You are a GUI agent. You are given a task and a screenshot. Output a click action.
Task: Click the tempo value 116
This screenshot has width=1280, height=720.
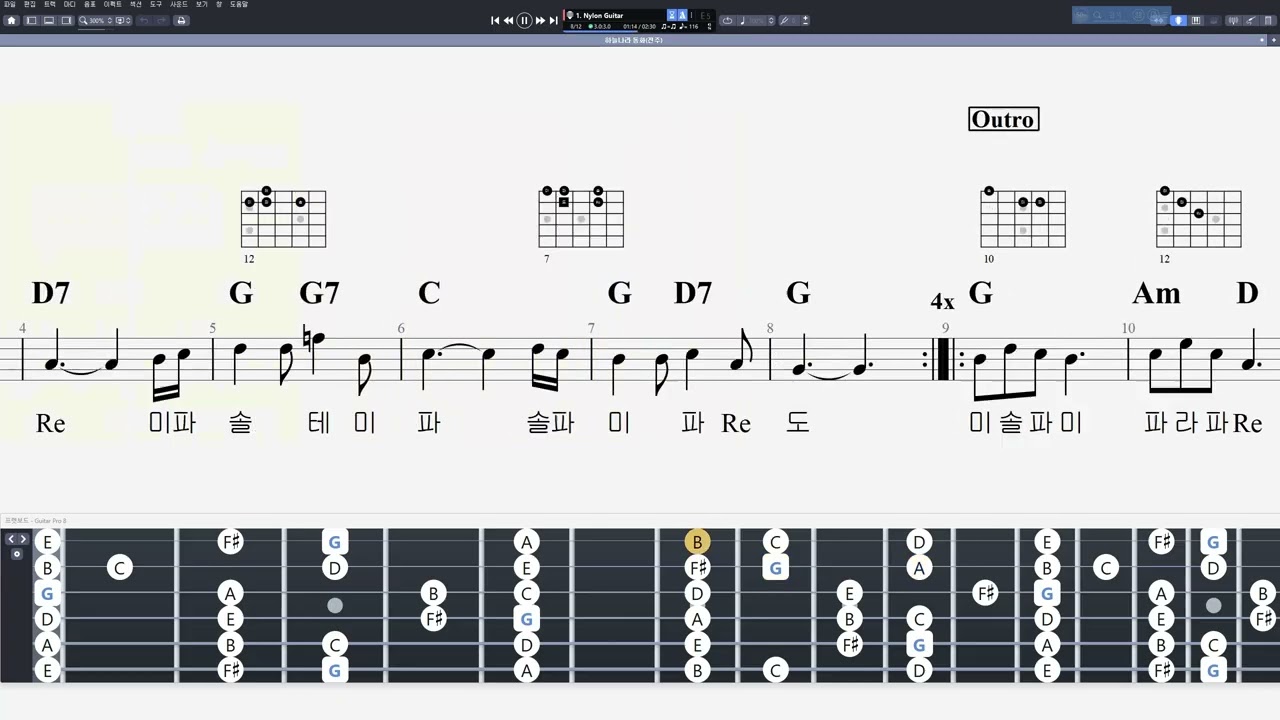click(691, 26)
